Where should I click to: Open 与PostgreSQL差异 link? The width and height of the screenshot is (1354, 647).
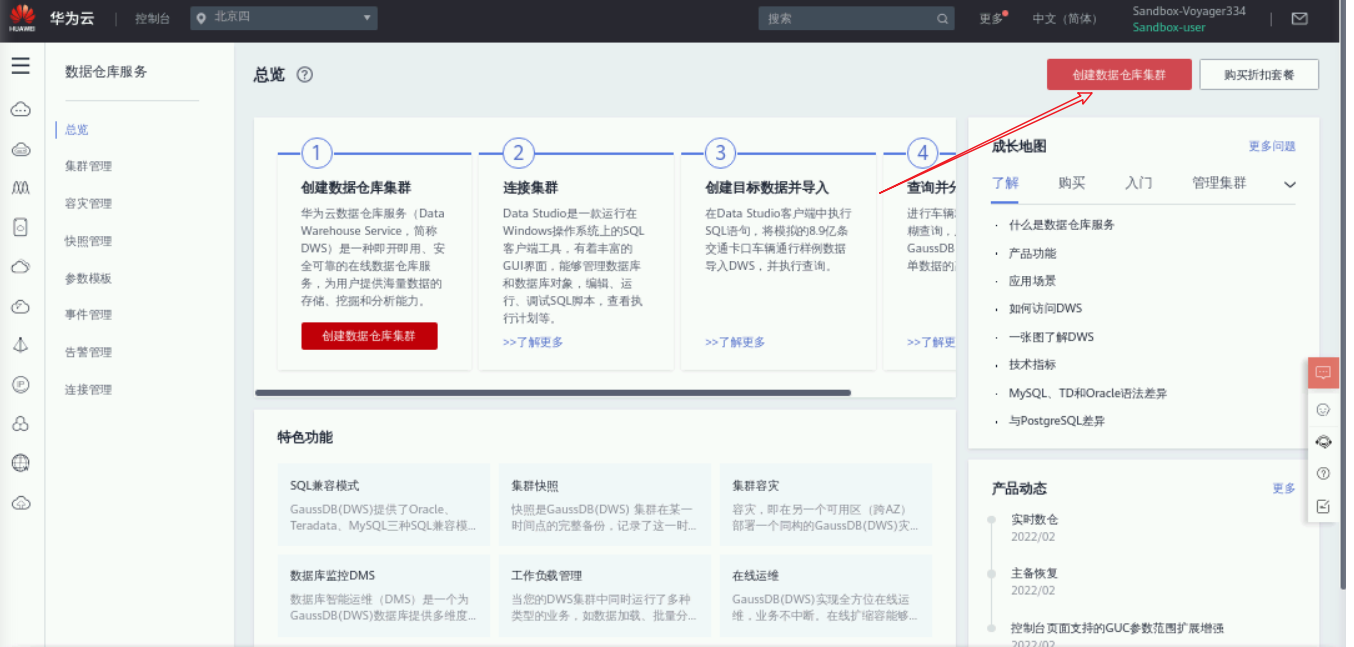point(1057,421)
